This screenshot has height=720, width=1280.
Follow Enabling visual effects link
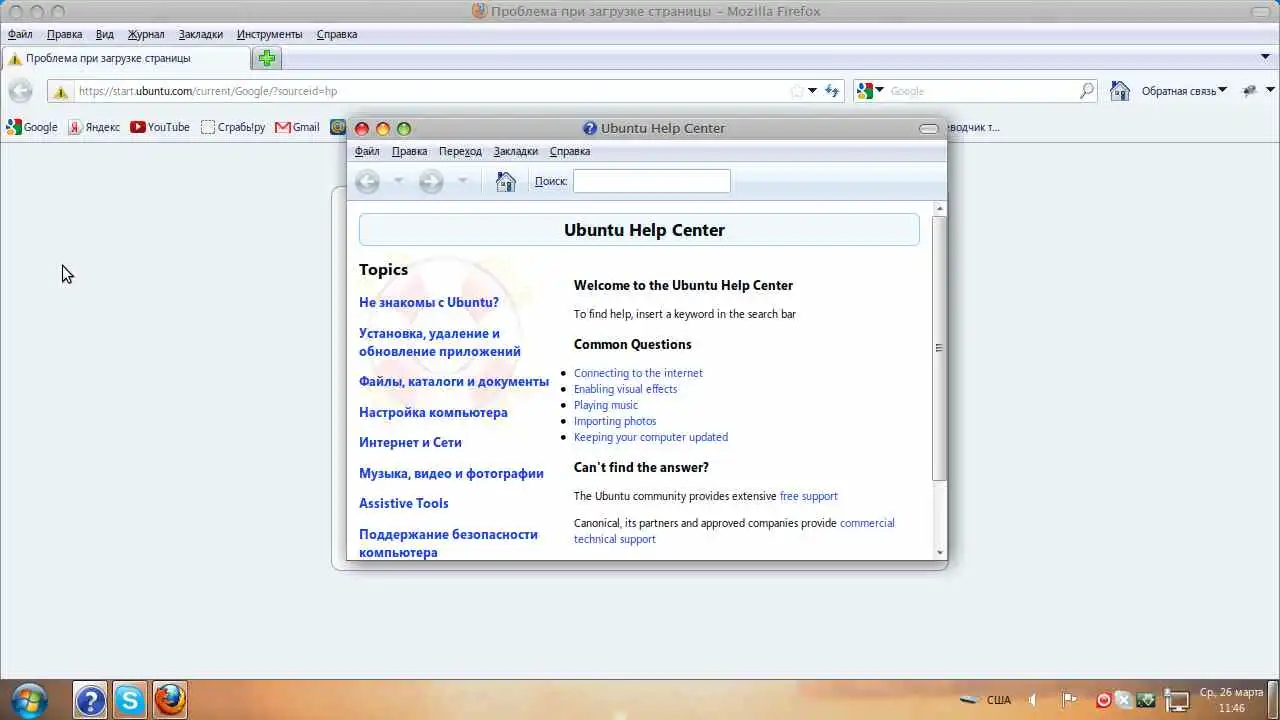pos(625,389)
